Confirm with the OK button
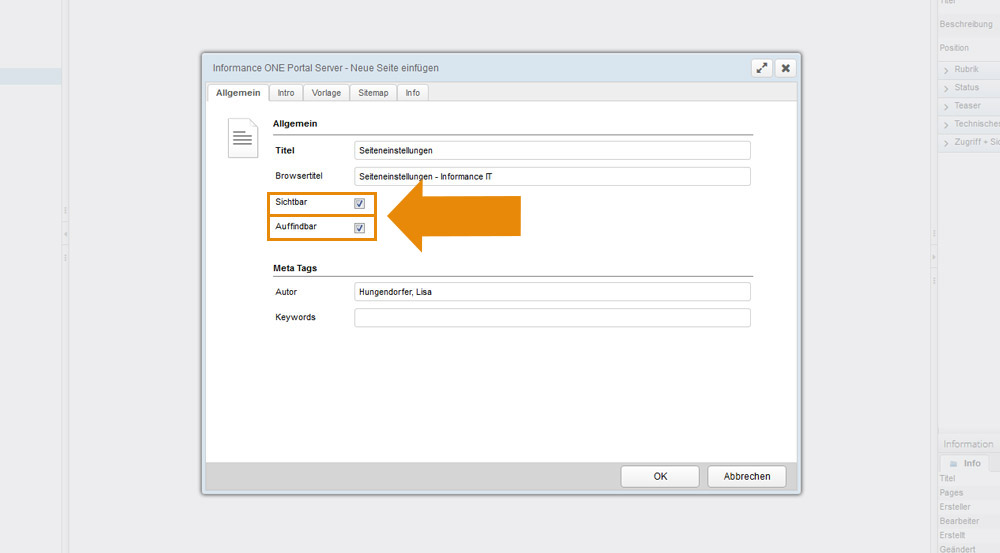1000x553 pixels. 660,476
